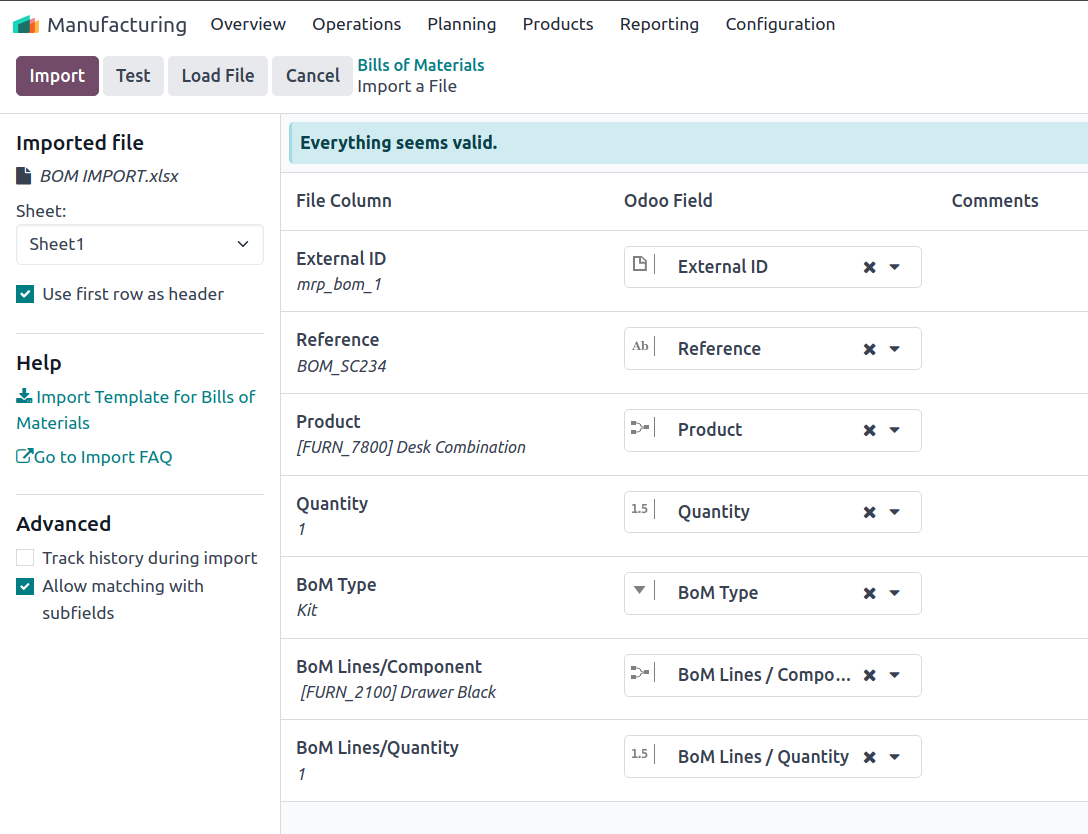This screenshot has width=1088, height=834.
Task: Click the 'Import a File' breadcrumb text
Action: coord(407,87)
